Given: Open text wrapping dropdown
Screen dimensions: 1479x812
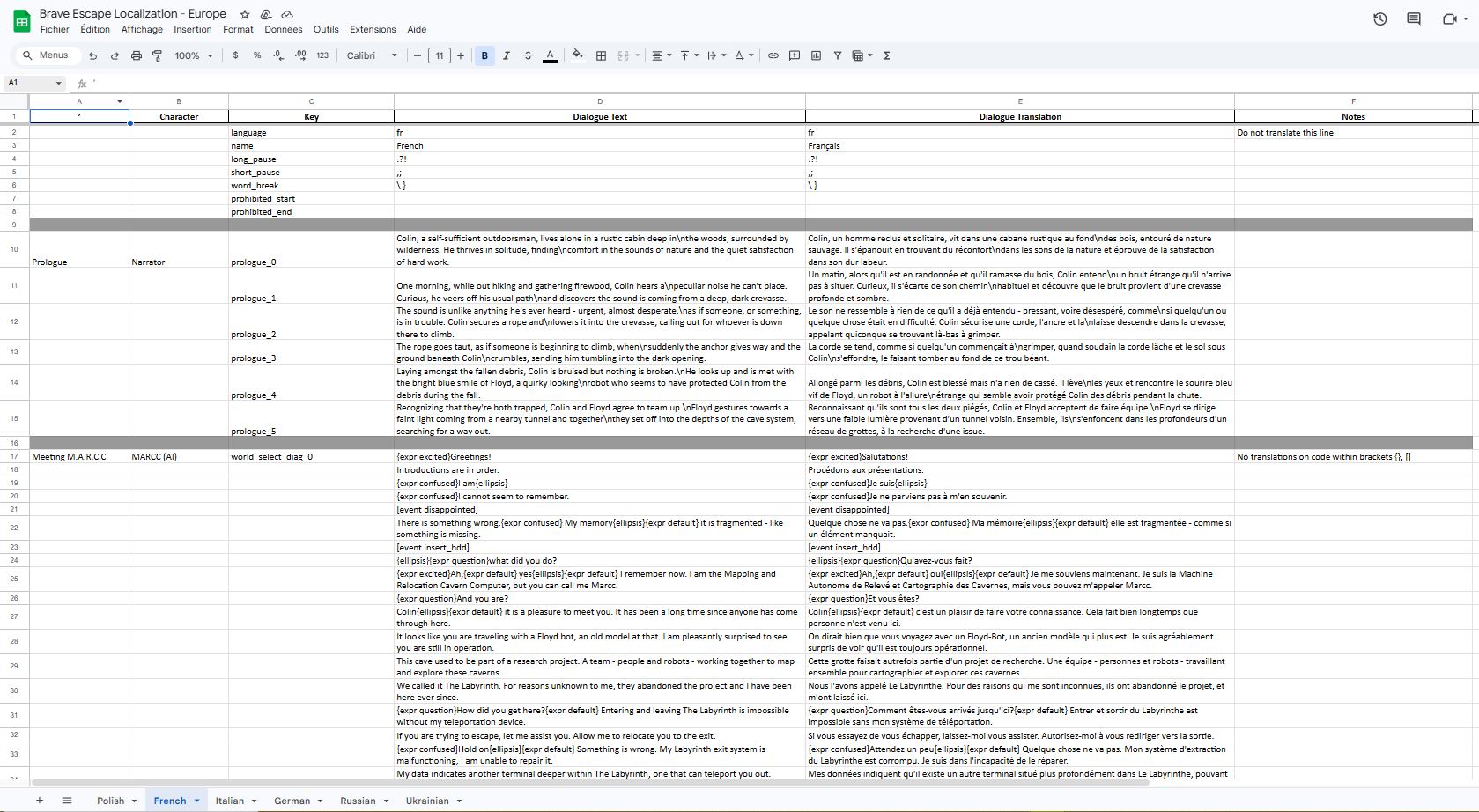Looking at the screenshot, I should pos(717,55).
